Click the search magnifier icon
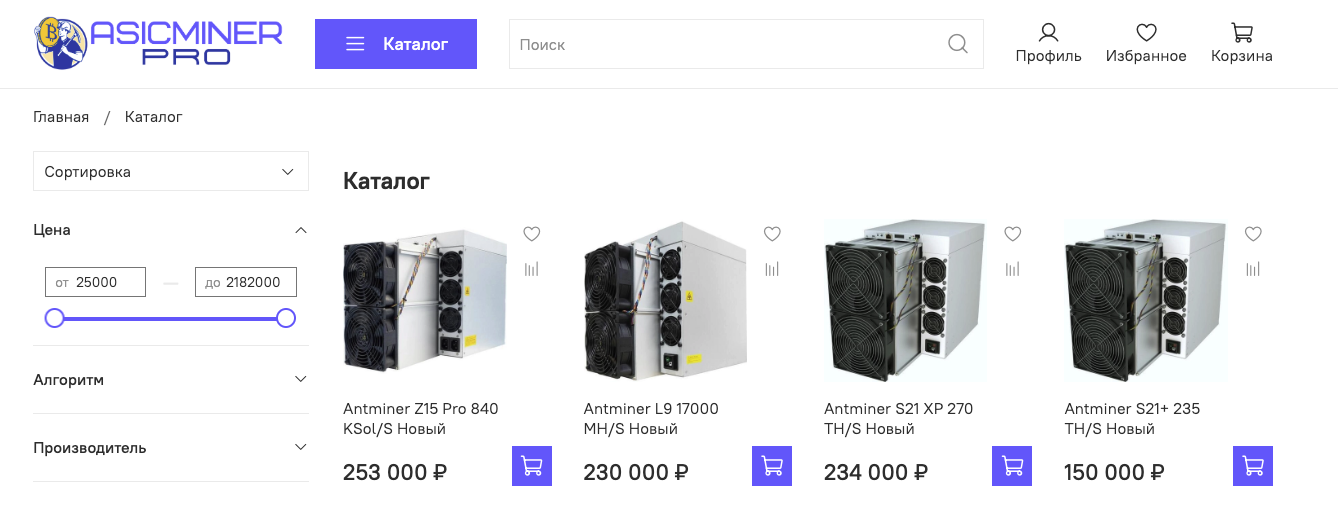Image resolution: width=1338 pixels, height=507 pixels. (957, 44)
